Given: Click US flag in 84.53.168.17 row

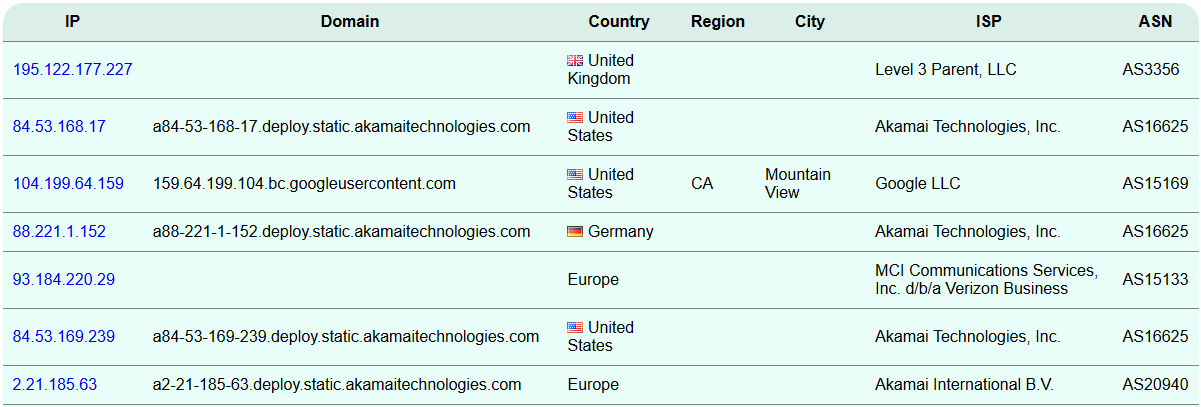Looking at the screenshot, I should (x=575, y=118).
